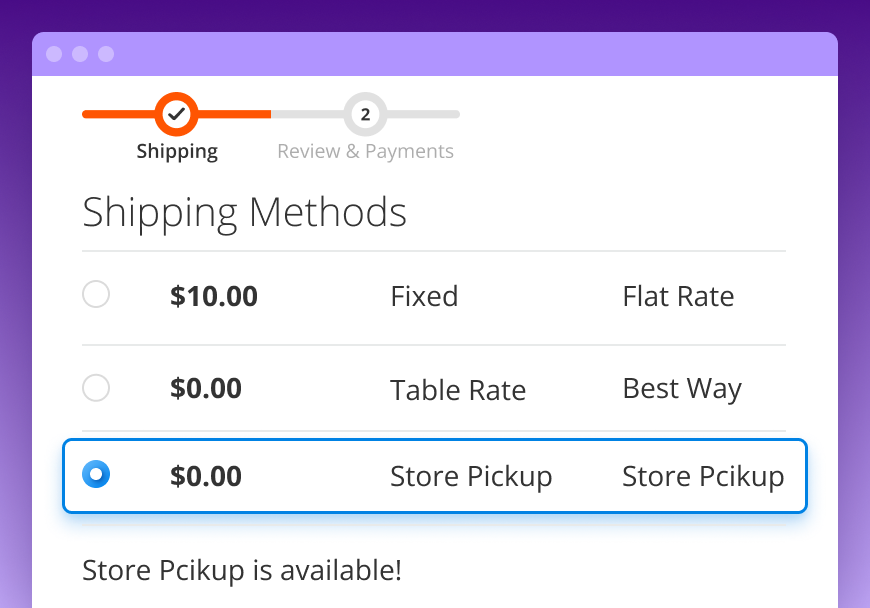Viewport: 870px width, 608px height.
Task: Click the Store Pcikup is available message
Action: (x=241, y=570)
